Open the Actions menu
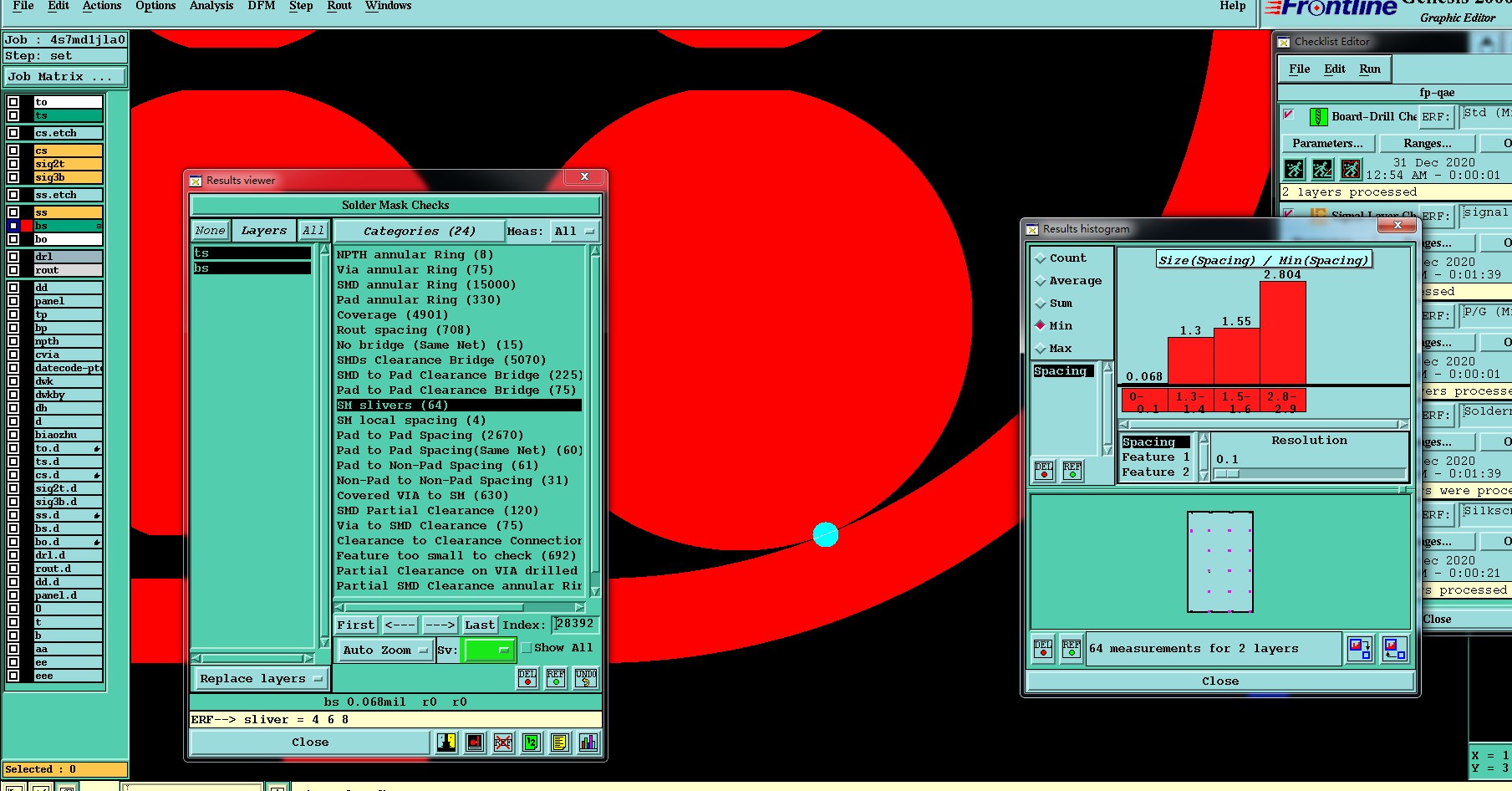 [x=102, y=6]
